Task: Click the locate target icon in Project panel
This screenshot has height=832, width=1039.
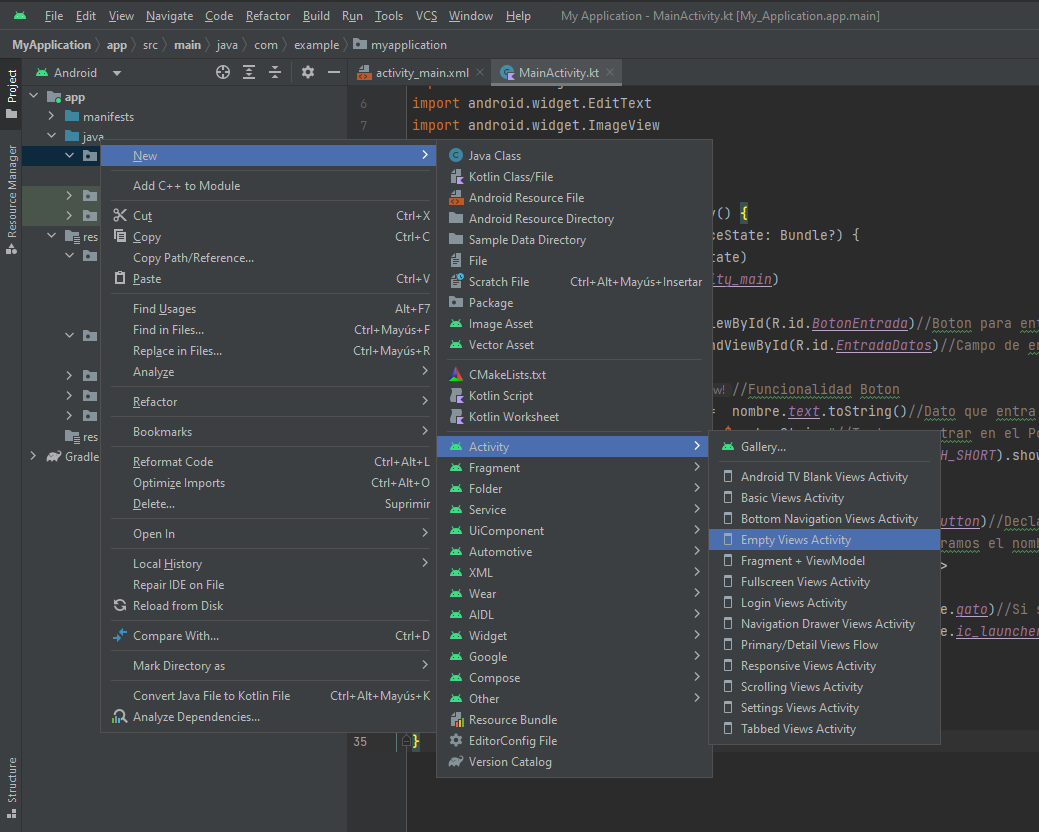Action: click(x=223, y=73)
